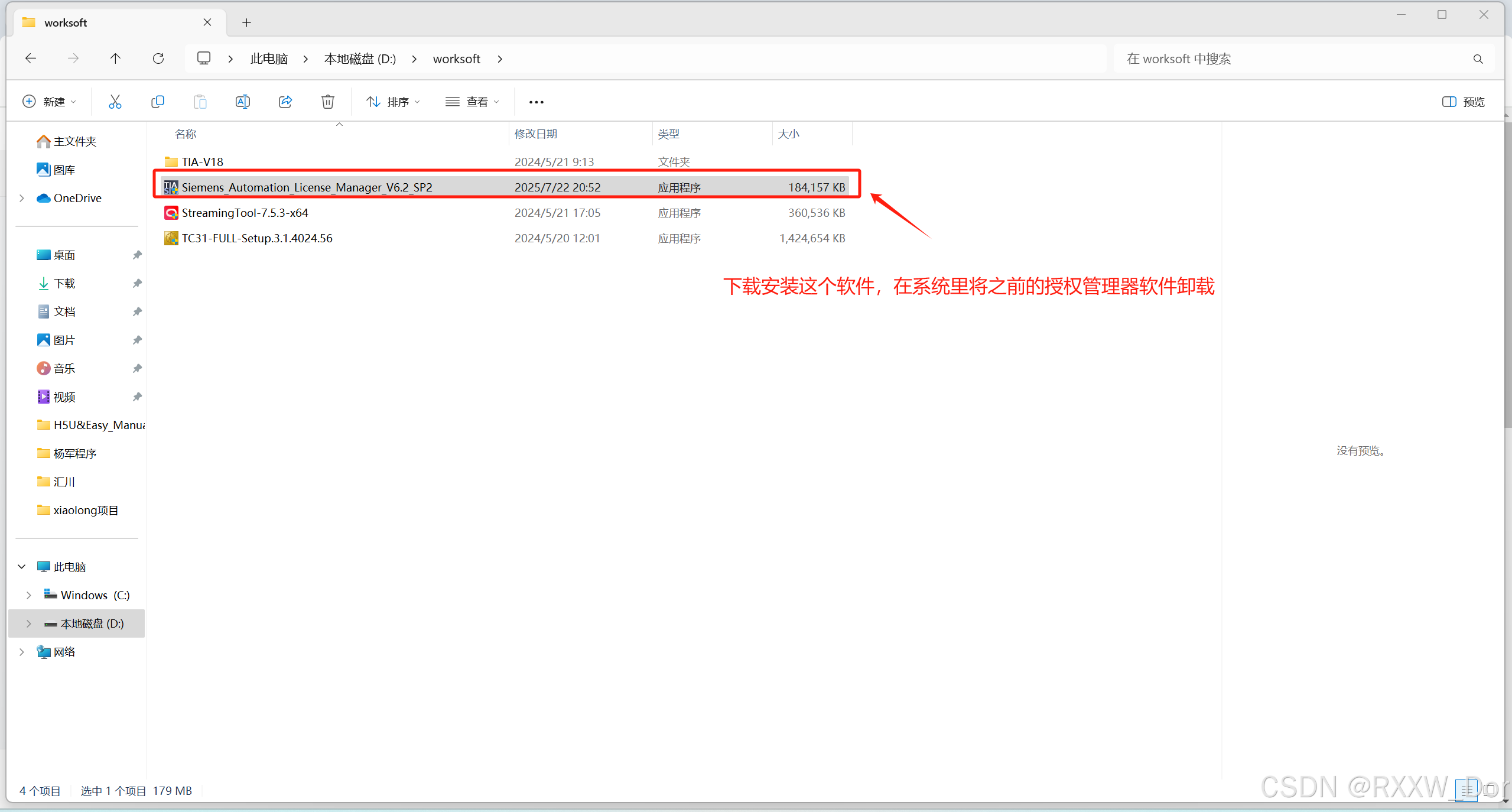Expand the Windows (C:) drive node
Image resolution: width=1512 pixels, height=812 pixels.
pos(29,595)
